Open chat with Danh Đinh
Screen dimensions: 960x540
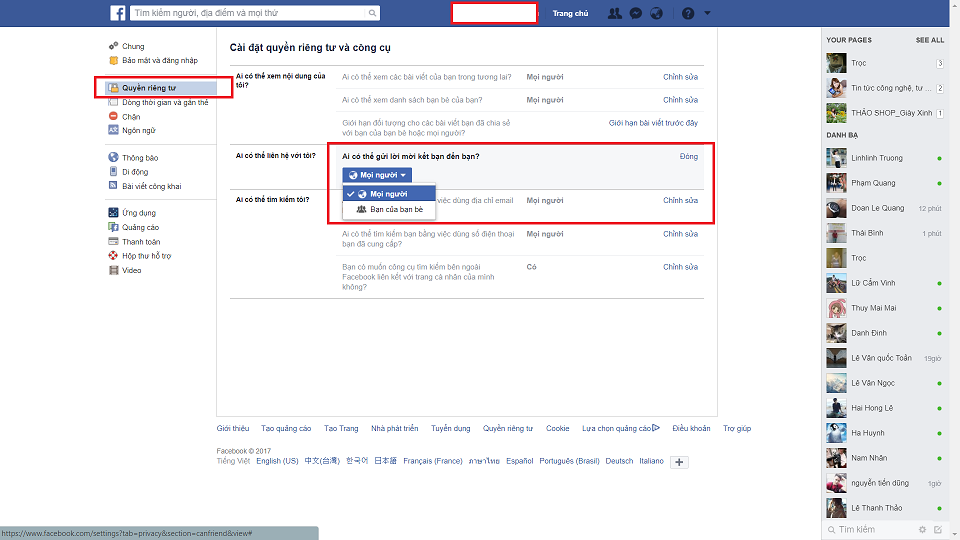[x=885, y=333]
